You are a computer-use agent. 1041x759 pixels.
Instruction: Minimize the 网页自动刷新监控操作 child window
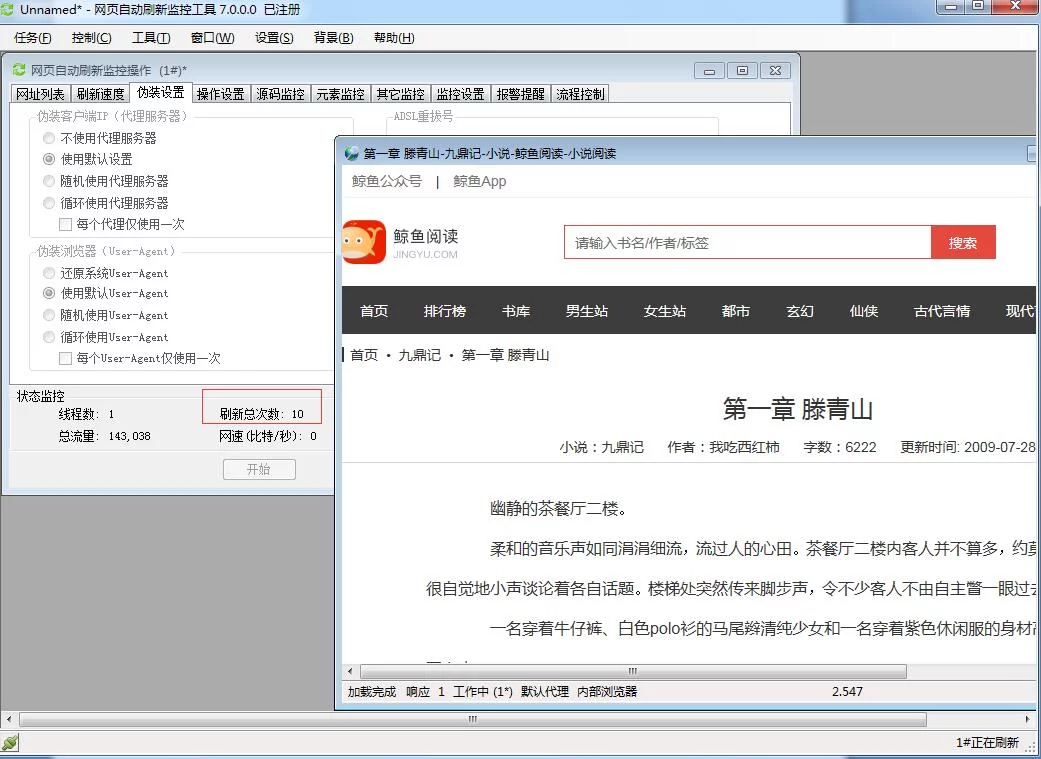(710, 70)
